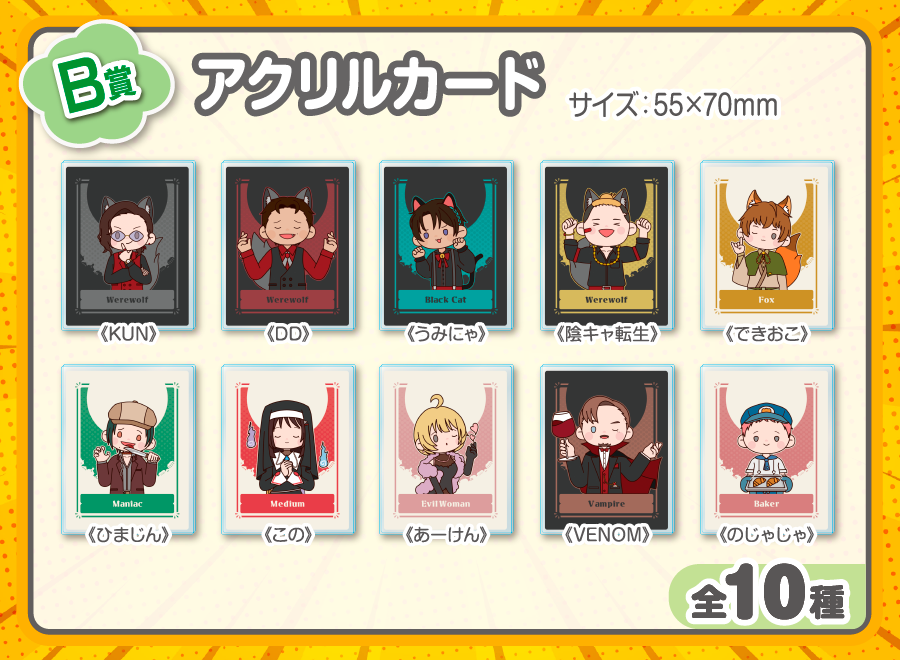Click the 《この》 name caption
This screenshot has width=900, height=660.
288,535
